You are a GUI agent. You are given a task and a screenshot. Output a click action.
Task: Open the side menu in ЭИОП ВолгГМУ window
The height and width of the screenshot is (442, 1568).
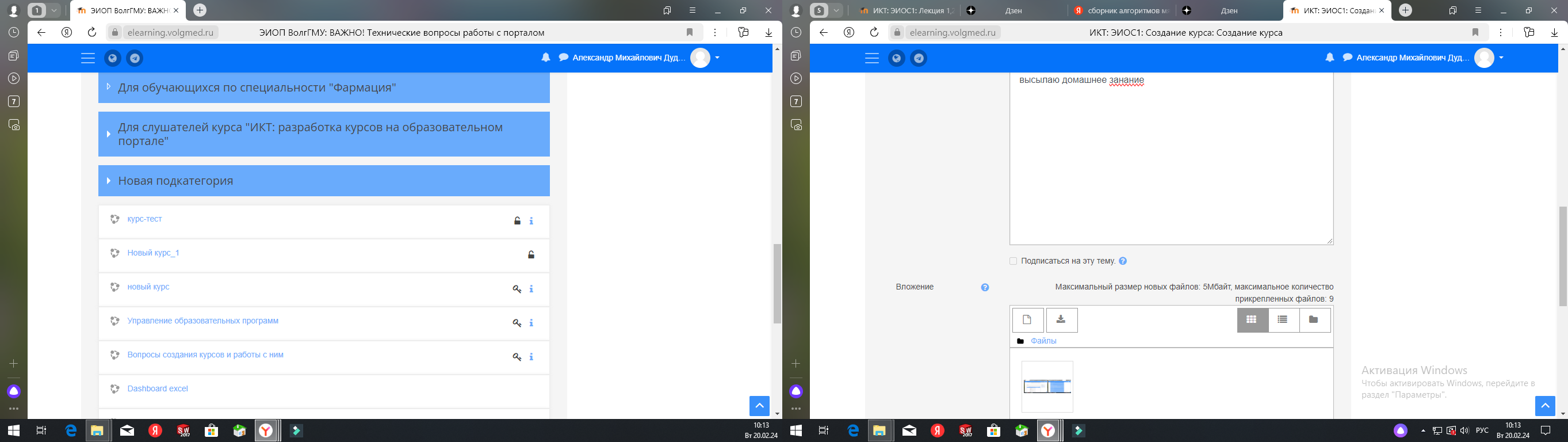88,58
